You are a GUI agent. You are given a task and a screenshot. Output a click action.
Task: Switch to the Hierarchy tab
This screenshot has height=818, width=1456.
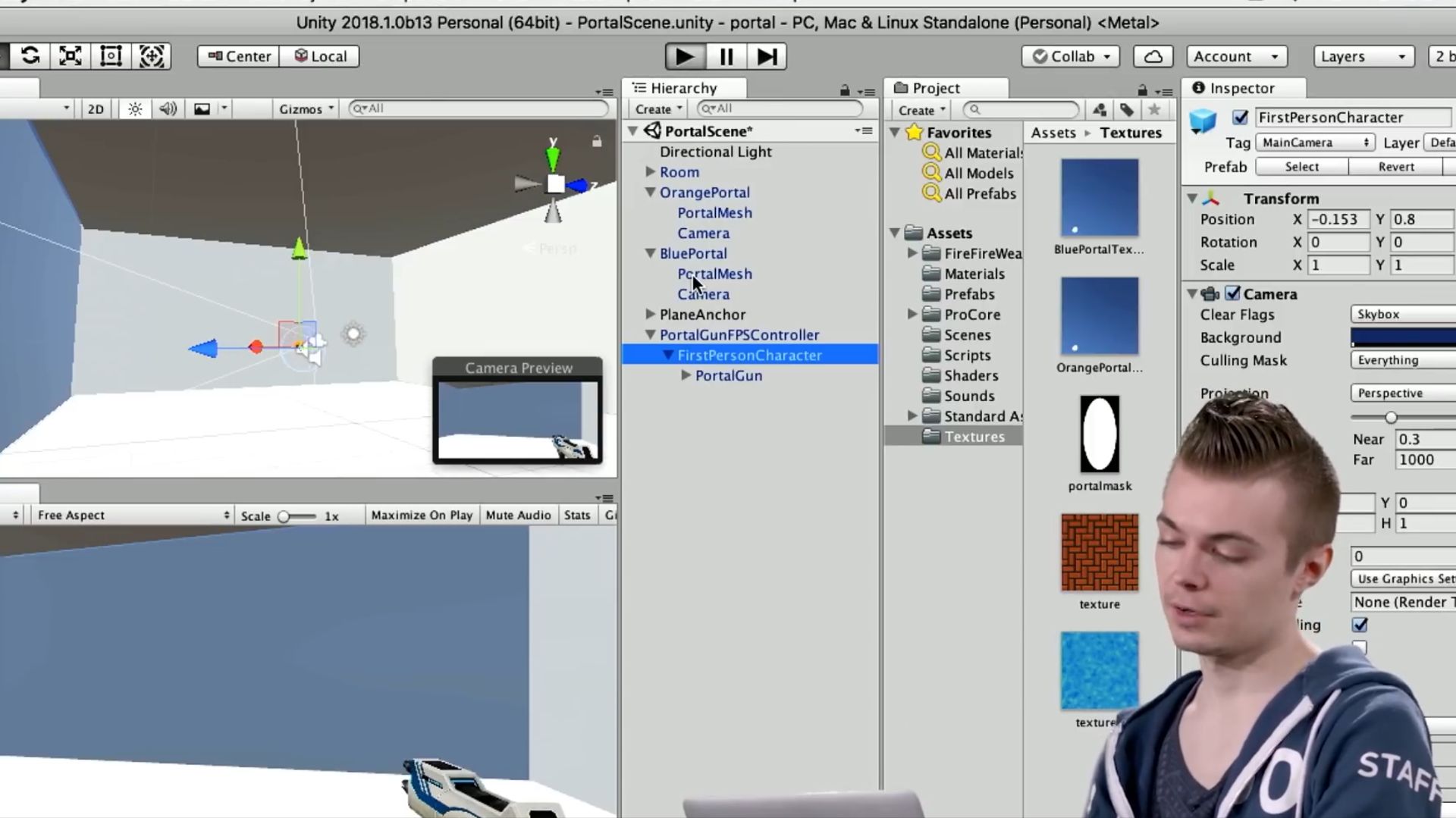[x=684, y=89]
